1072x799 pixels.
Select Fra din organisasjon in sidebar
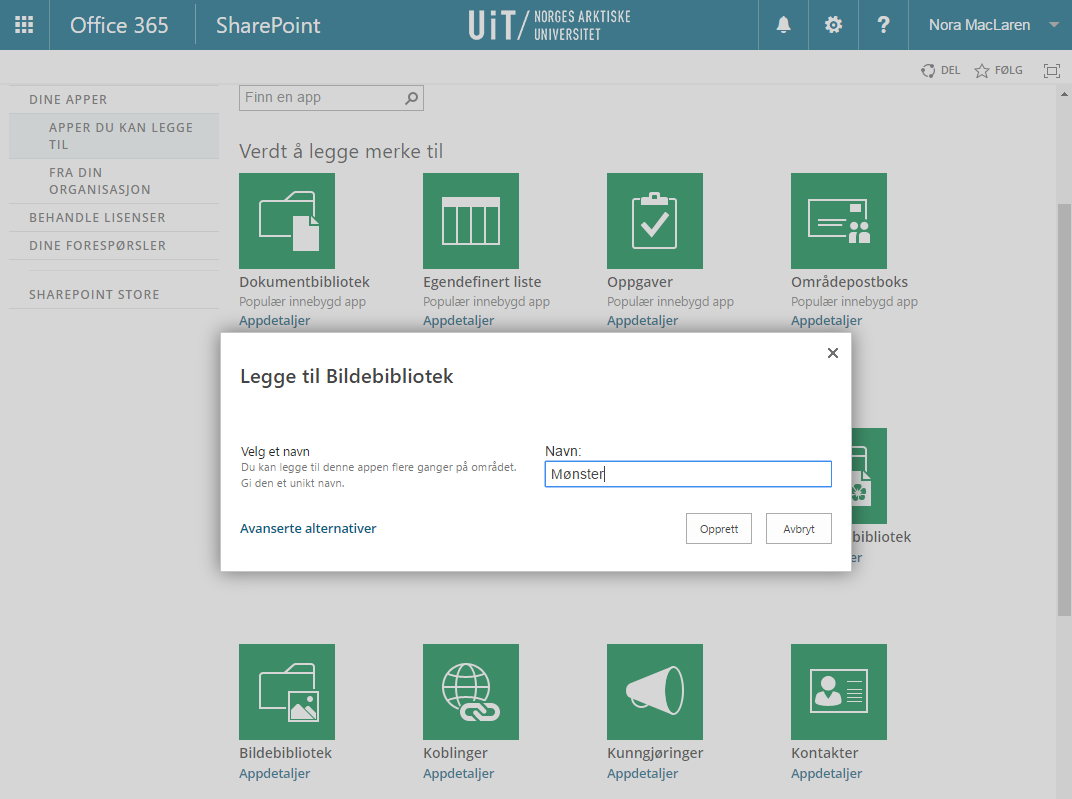[x=100, y=181]
